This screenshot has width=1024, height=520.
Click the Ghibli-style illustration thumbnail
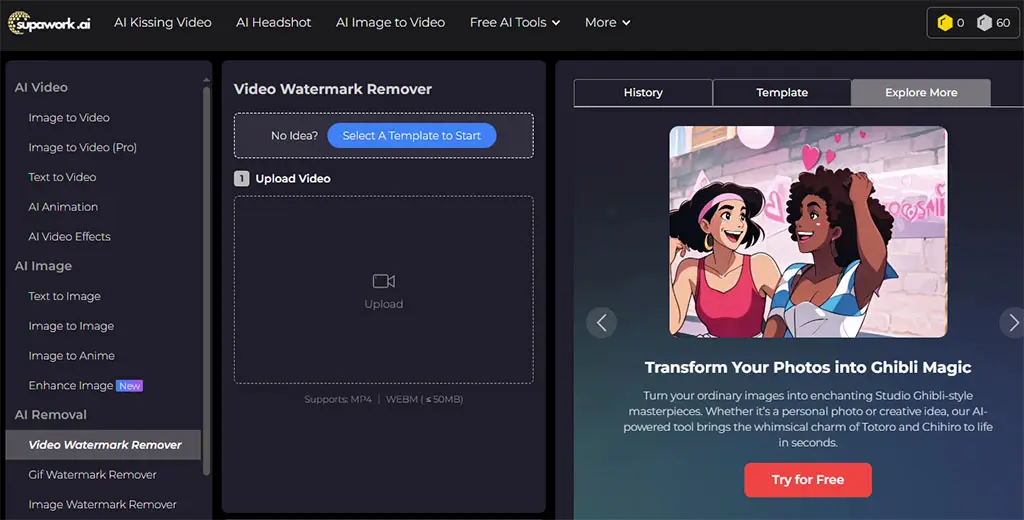808,232
